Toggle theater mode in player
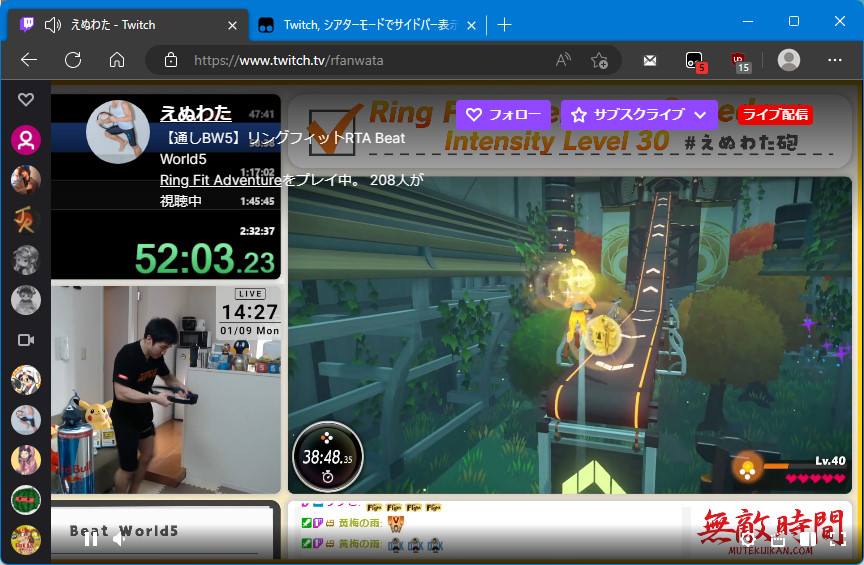This screenshot has height=565, width=864. [807, 539]
